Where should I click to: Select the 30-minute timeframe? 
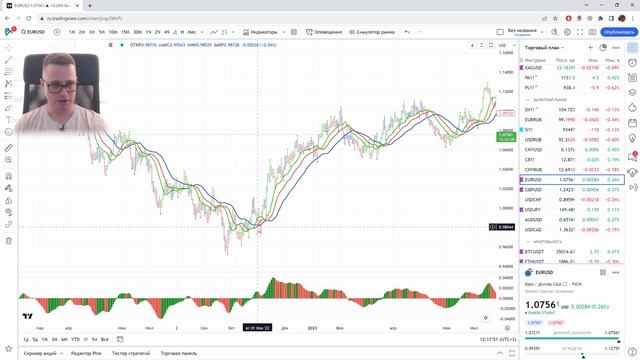[x=138, y=32]
